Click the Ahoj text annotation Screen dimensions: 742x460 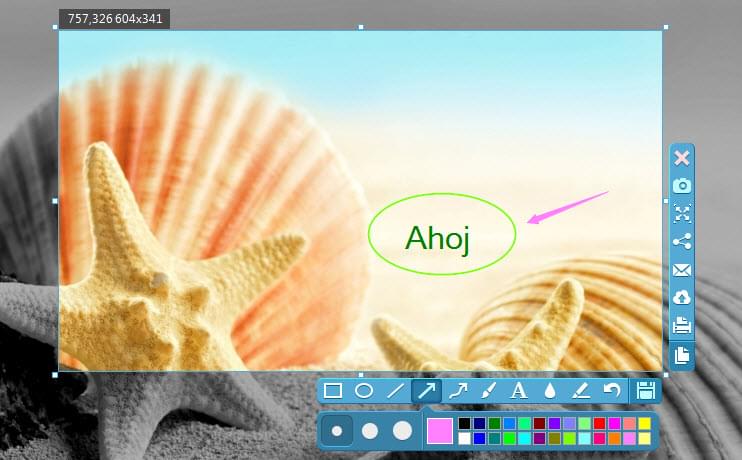(x=437, y=238)
